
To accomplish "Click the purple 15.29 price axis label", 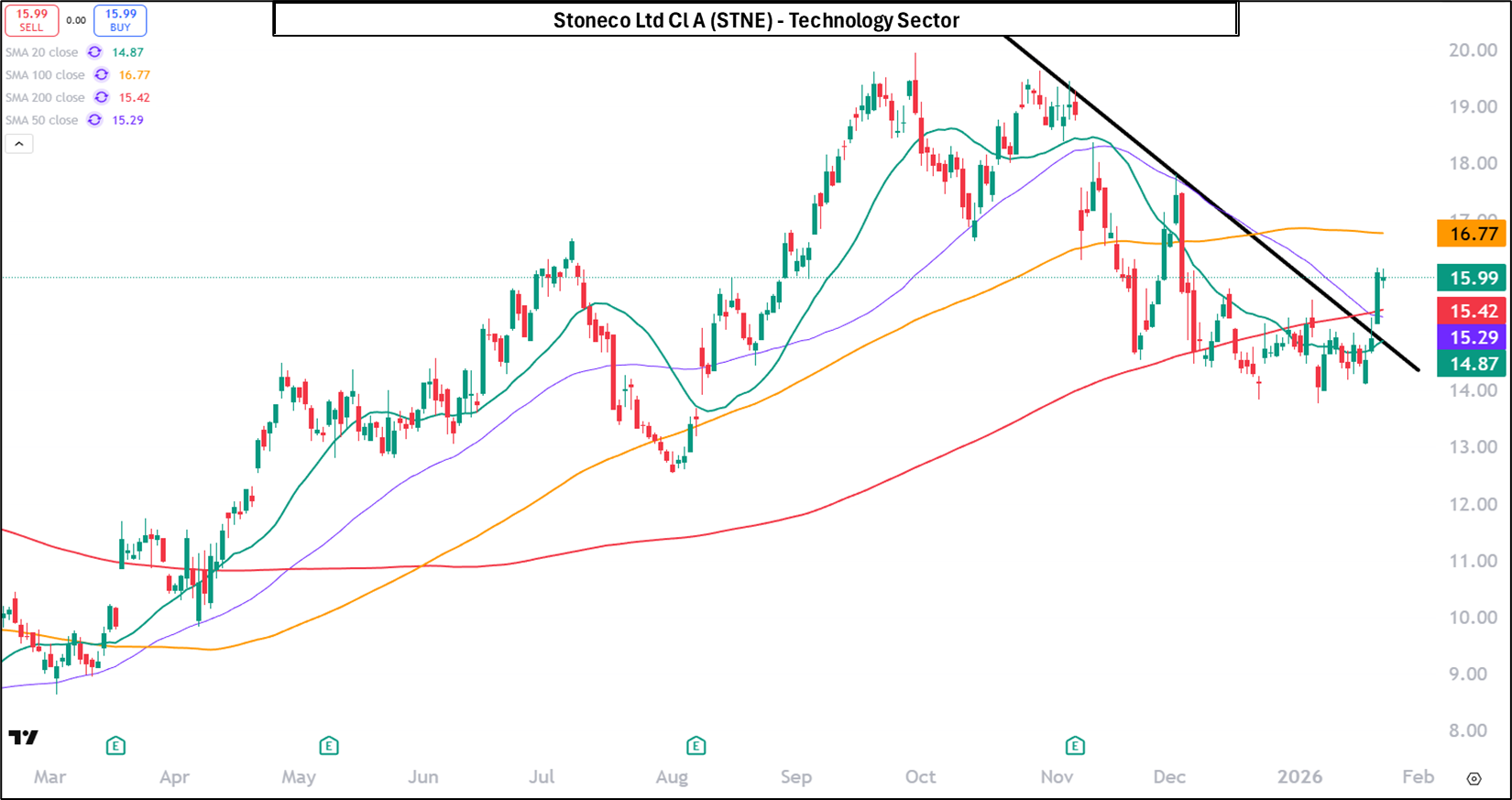I will tap(1472, 337).
